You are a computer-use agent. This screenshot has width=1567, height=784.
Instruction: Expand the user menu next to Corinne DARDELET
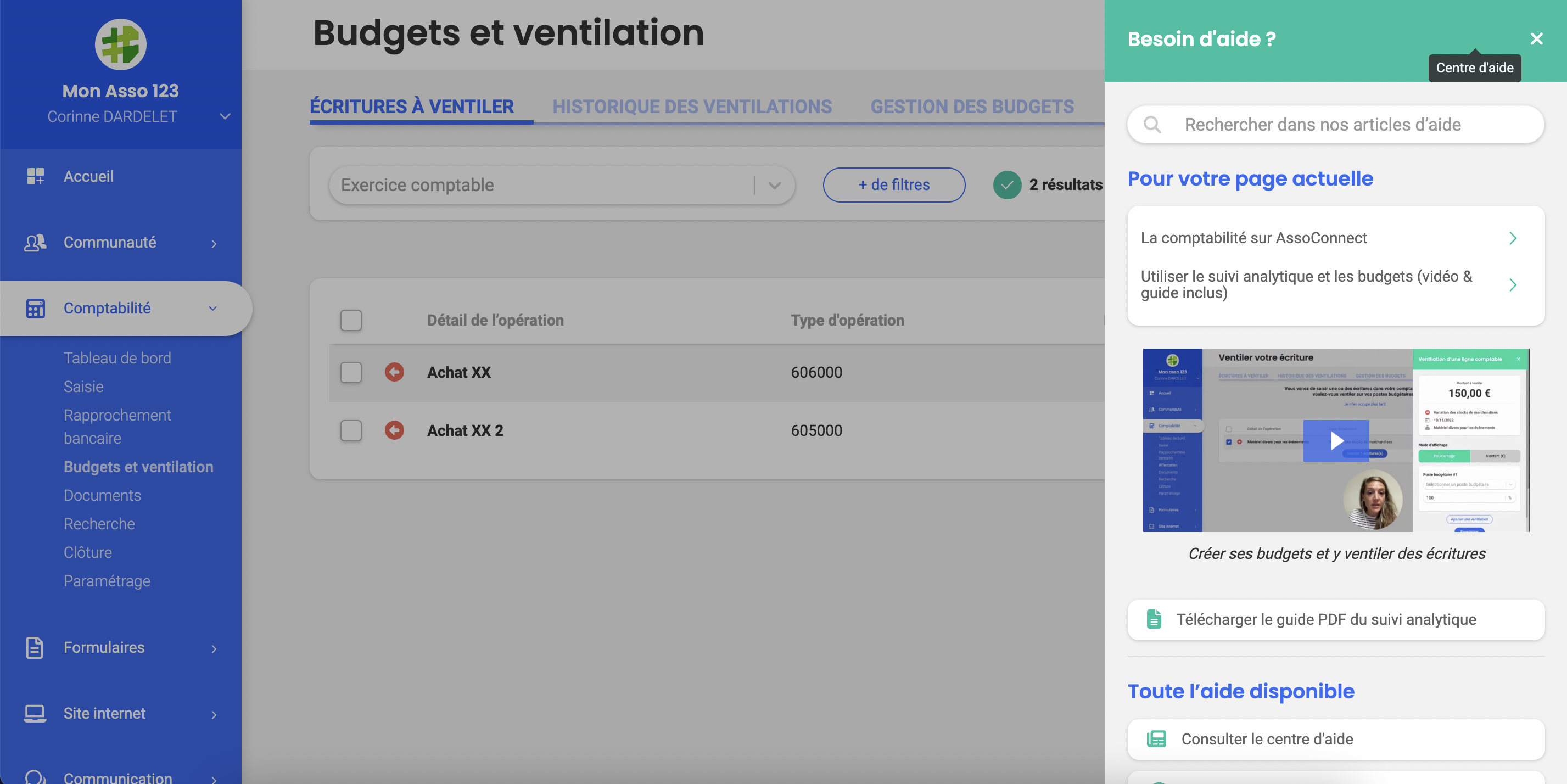point(225,116)
